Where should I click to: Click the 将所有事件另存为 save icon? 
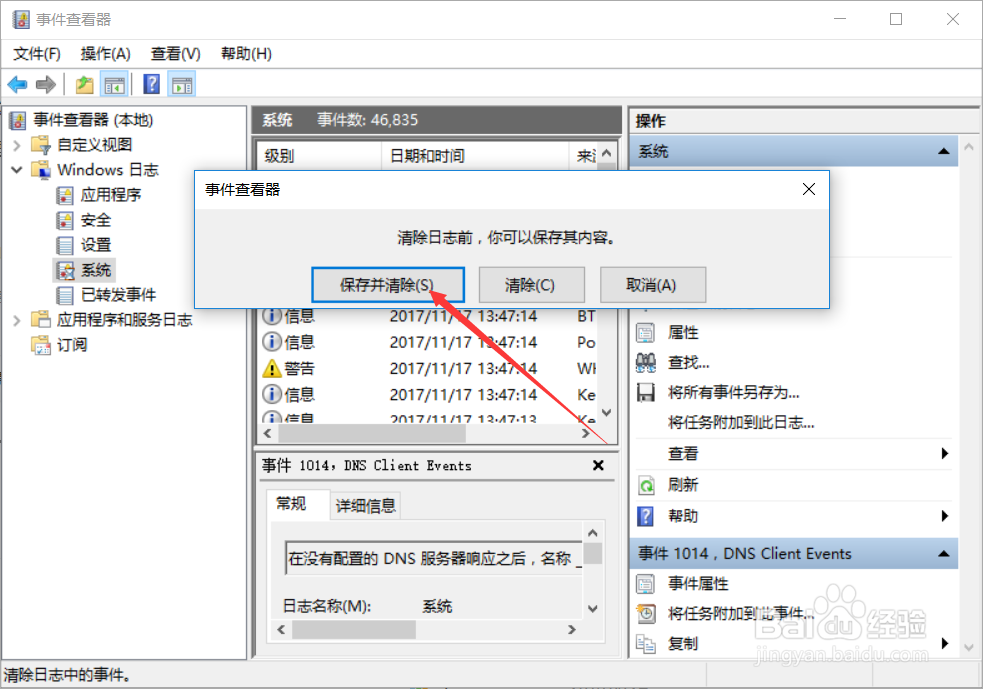[644, 394]
